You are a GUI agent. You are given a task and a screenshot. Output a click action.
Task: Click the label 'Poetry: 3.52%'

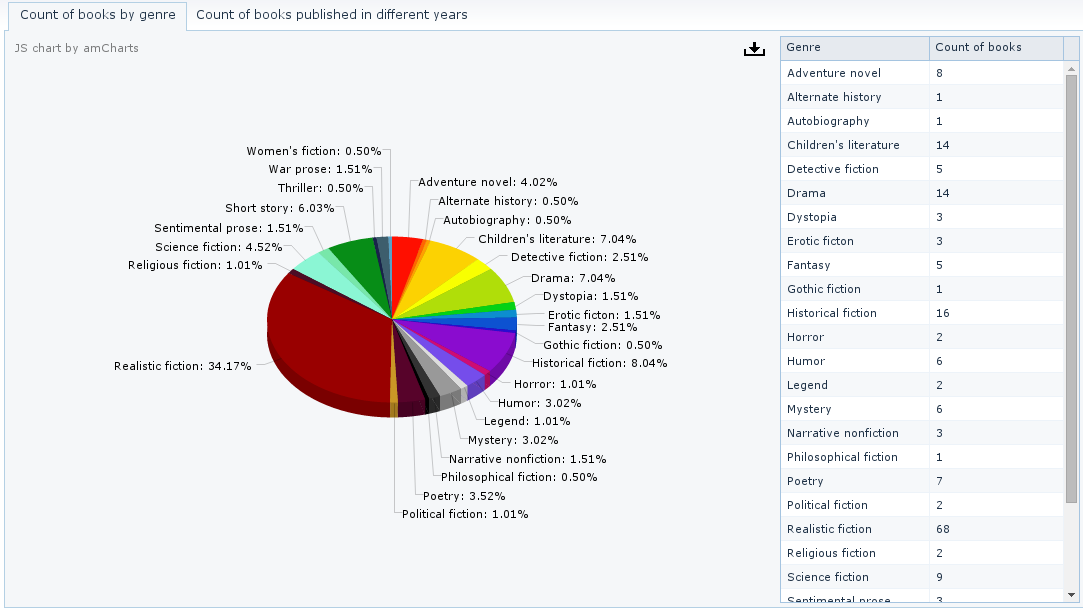464,496
